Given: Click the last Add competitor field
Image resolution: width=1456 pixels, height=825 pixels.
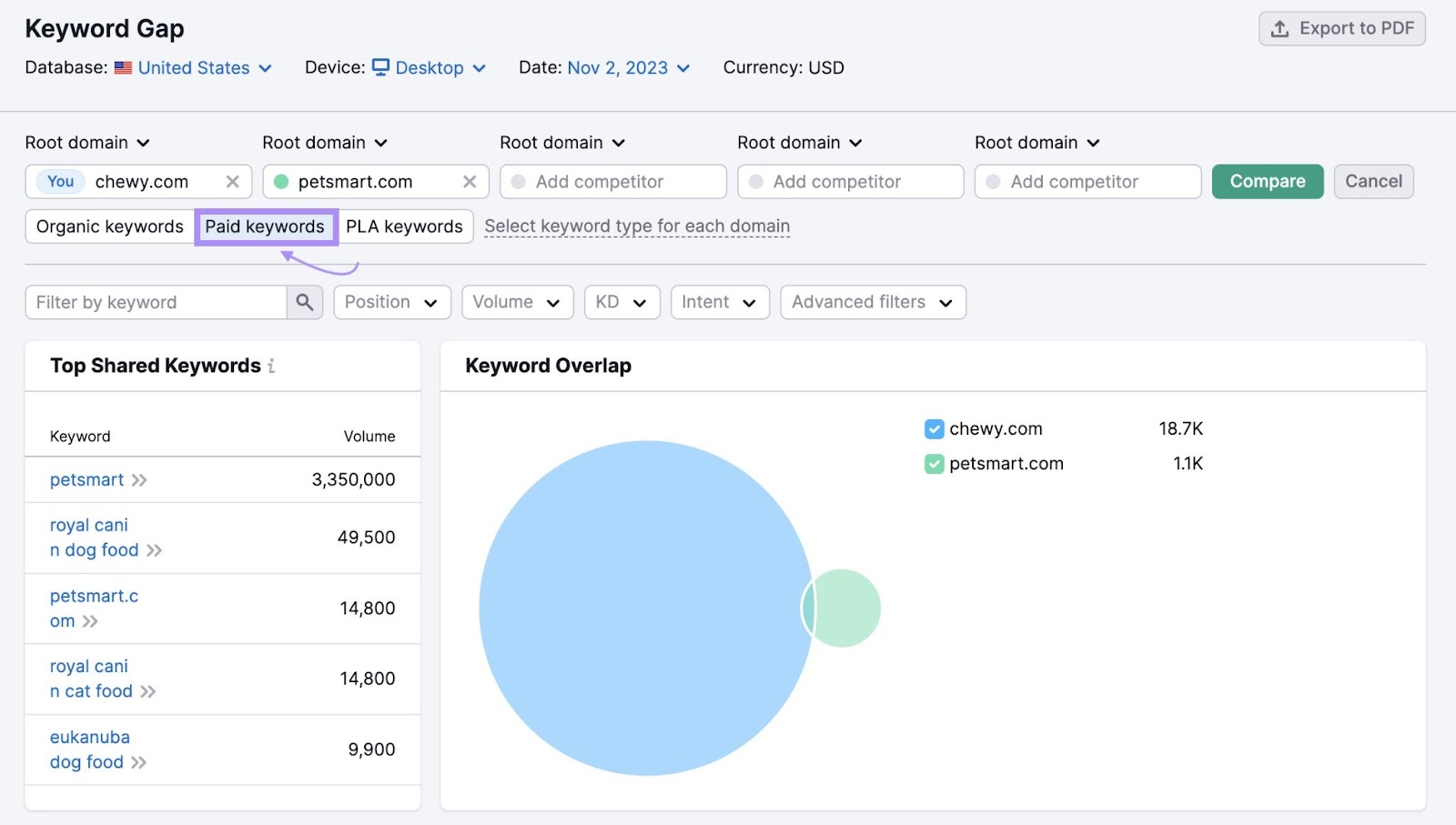Looking at the screenshot, I should tap(1088, 182).
